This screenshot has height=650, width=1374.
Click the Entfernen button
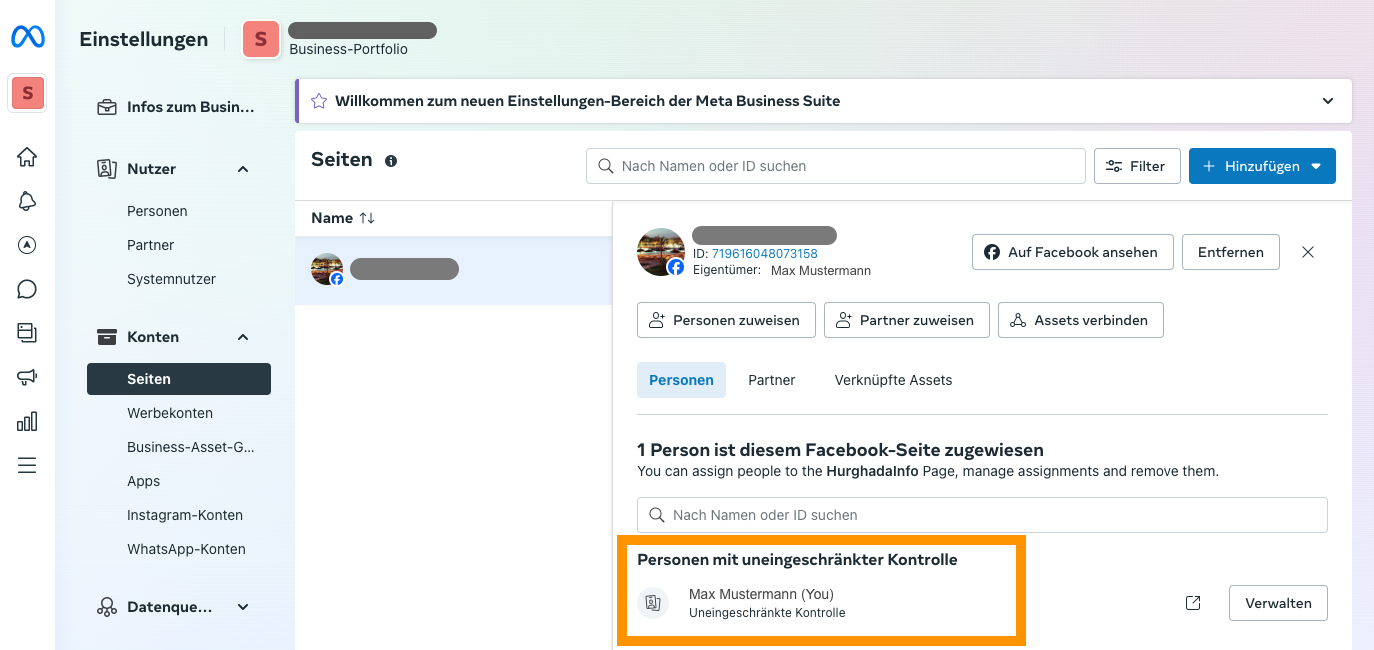click(x=1230, y=252)
